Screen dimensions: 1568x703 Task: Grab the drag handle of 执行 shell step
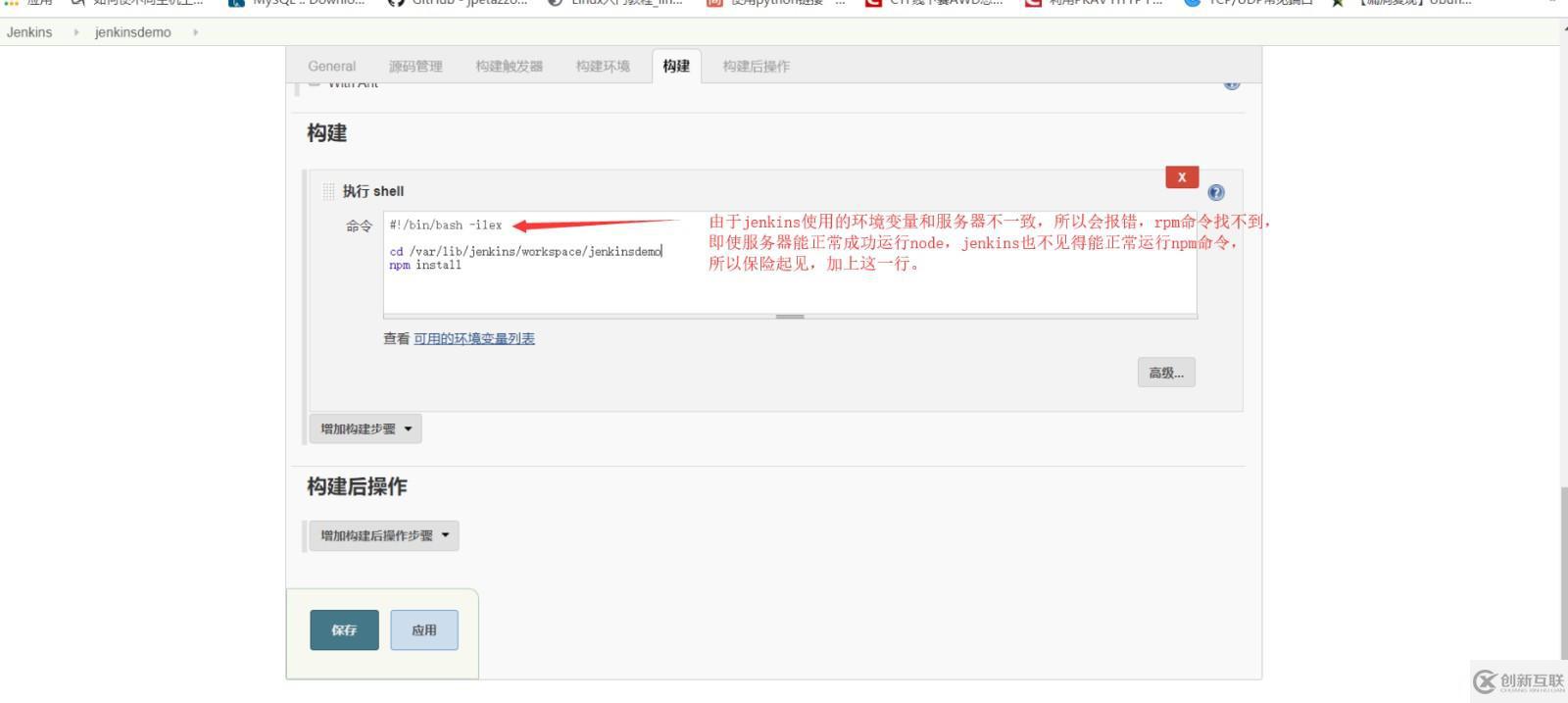coord(328,191)
